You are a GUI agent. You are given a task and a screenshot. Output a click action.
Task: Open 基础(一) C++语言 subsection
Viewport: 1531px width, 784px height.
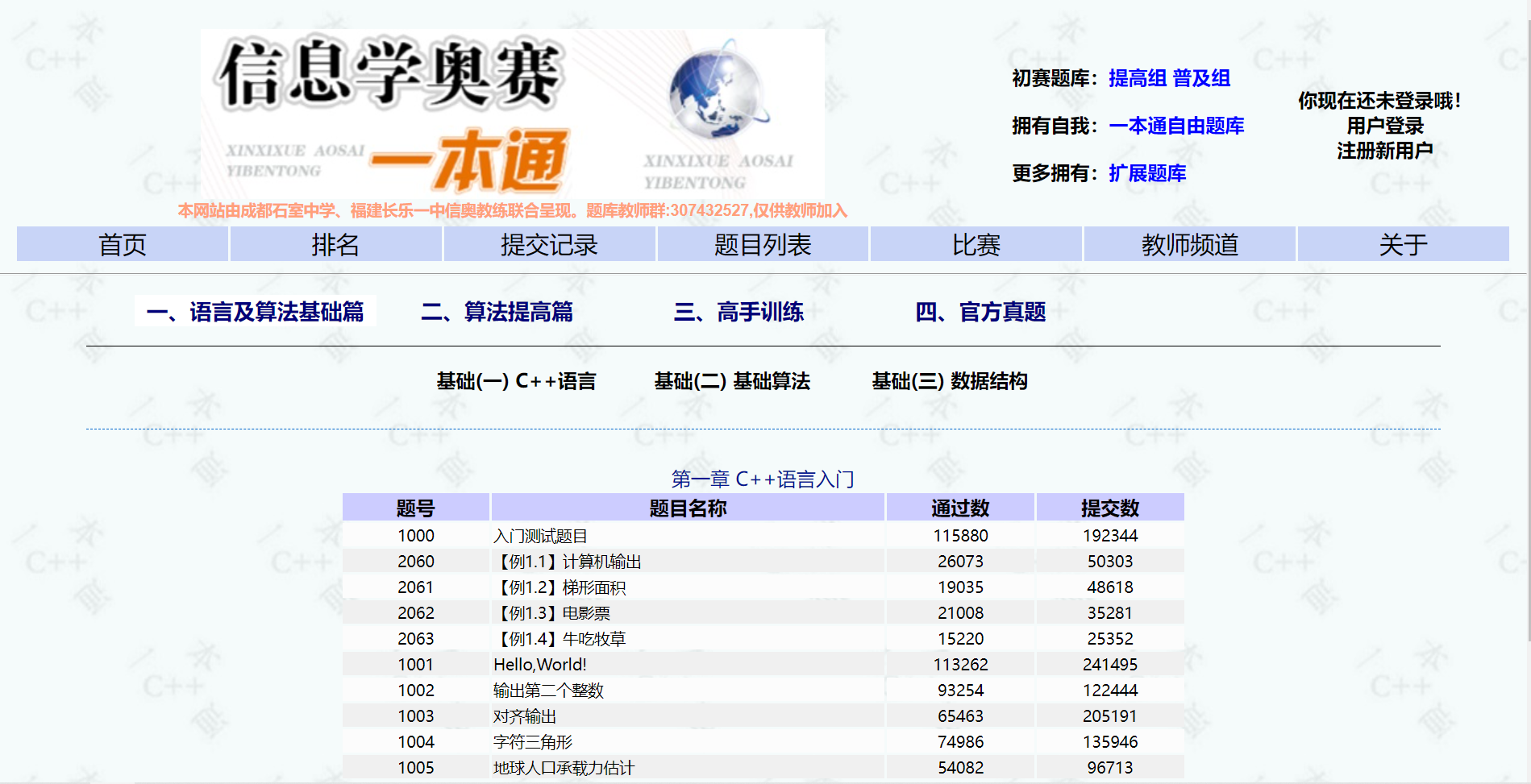(517, 381)
